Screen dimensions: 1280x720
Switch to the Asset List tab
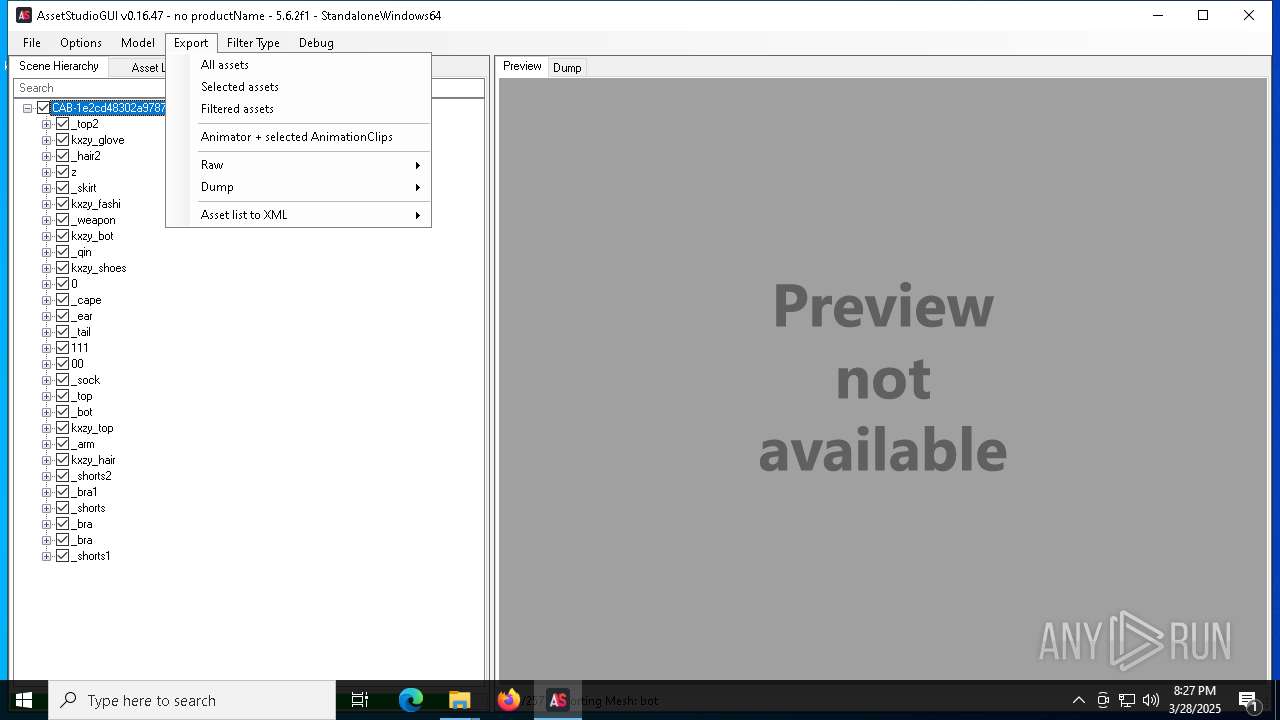coord(148,68)
